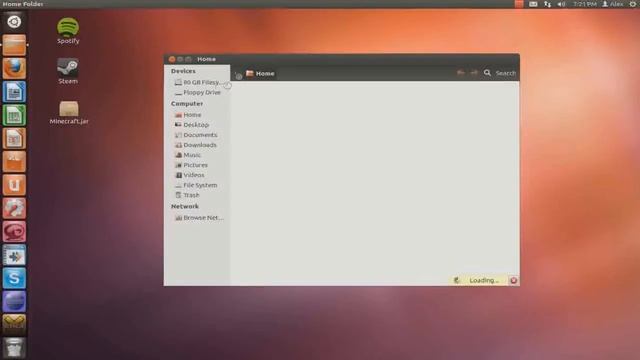Toggle the location entry icon left of Home
Screen dimensions: 640x360
tap(238, 75)
